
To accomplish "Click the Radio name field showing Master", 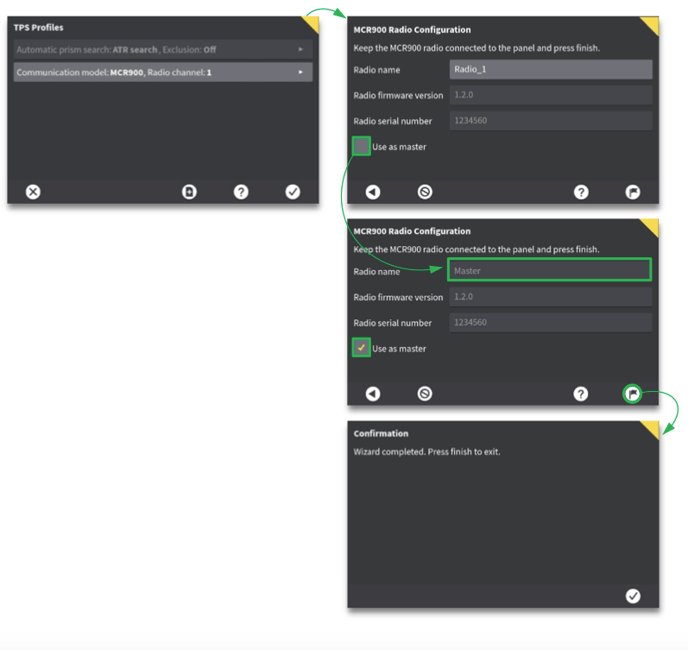I will (x=550, y=270).
